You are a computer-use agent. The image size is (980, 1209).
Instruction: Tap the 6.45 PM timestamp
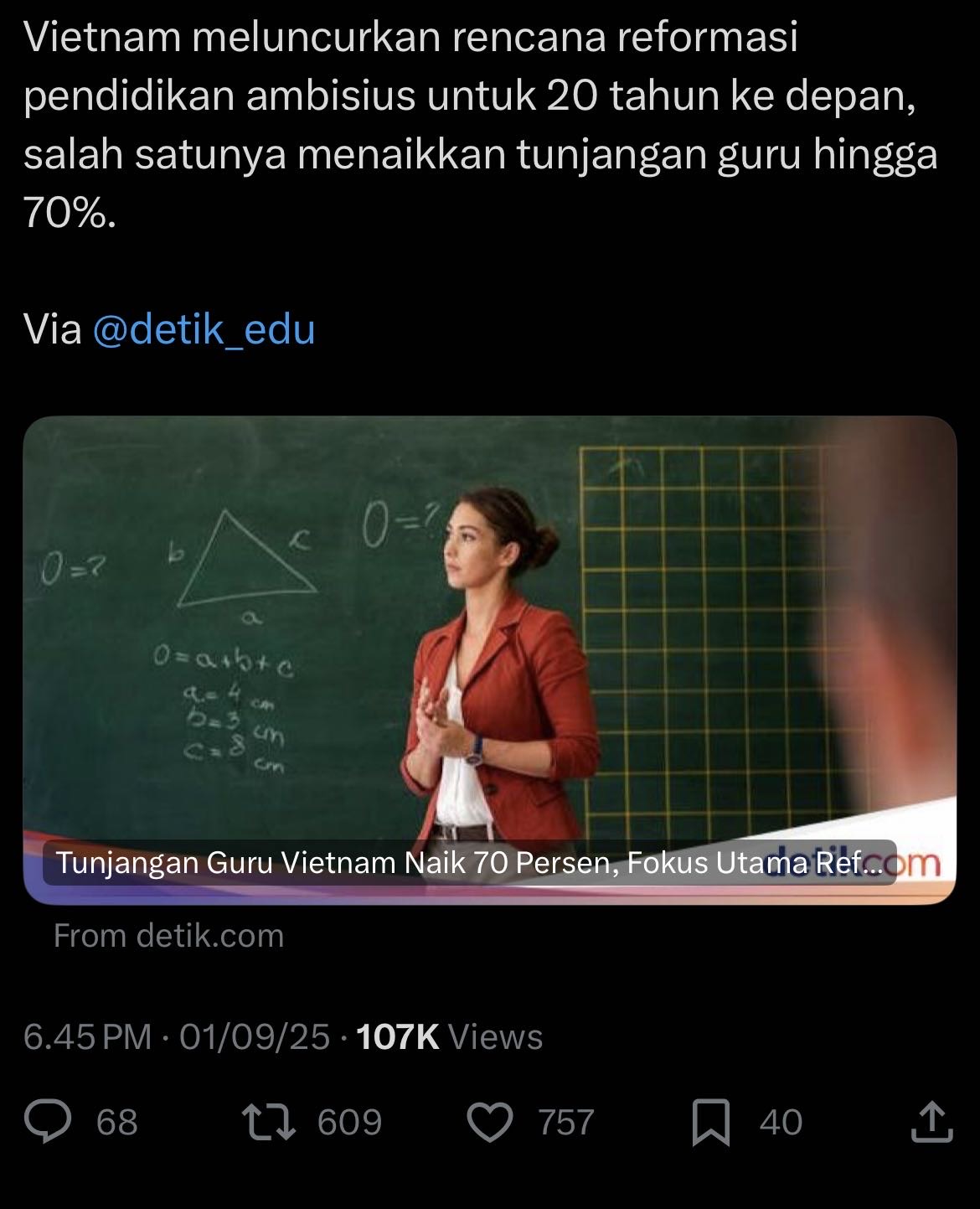[x=87, y=1037]
